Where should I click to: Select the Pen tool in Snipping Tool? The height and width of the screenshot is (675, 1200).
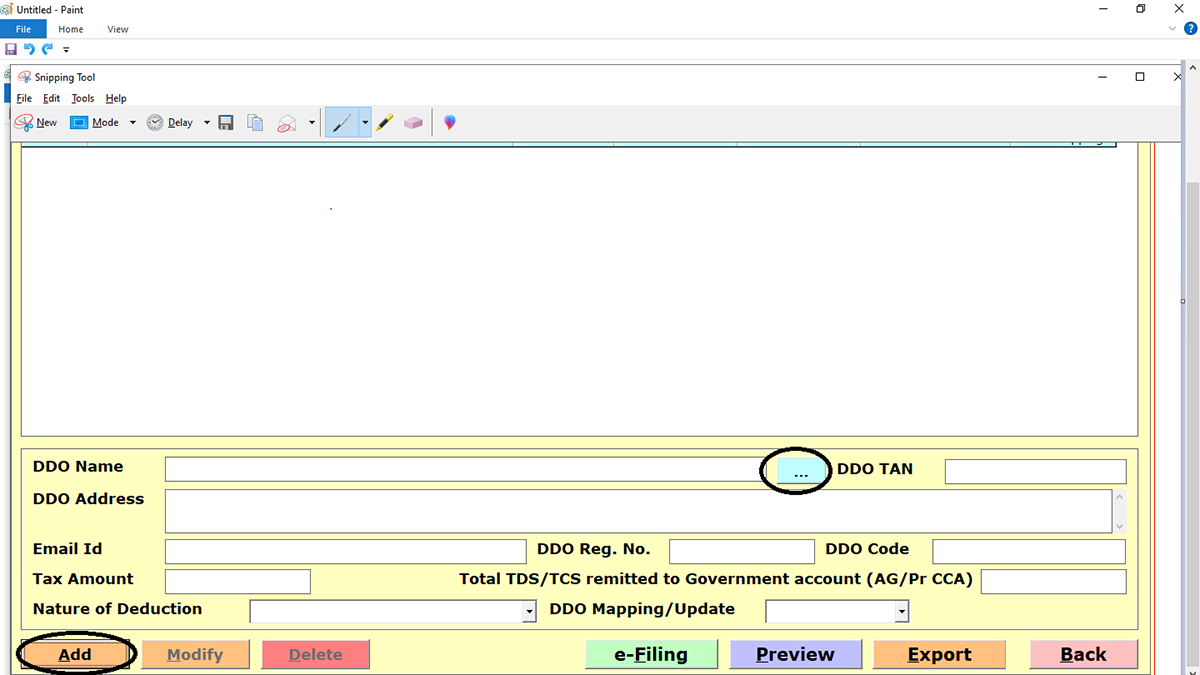pyautogui.click(x=341, y=122)
